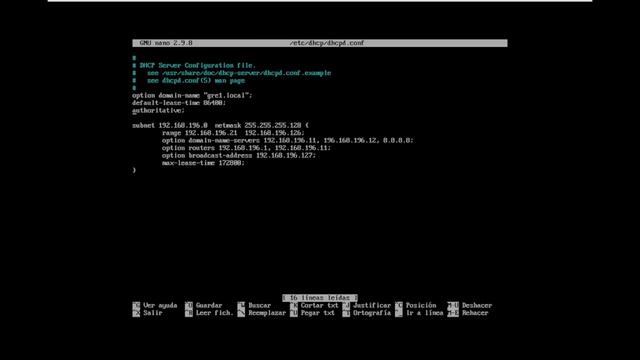Viewport: 640px width, 360px height.
Task: Click the 'Ver ayuda' shortcut label
Action: pos(160,305)
